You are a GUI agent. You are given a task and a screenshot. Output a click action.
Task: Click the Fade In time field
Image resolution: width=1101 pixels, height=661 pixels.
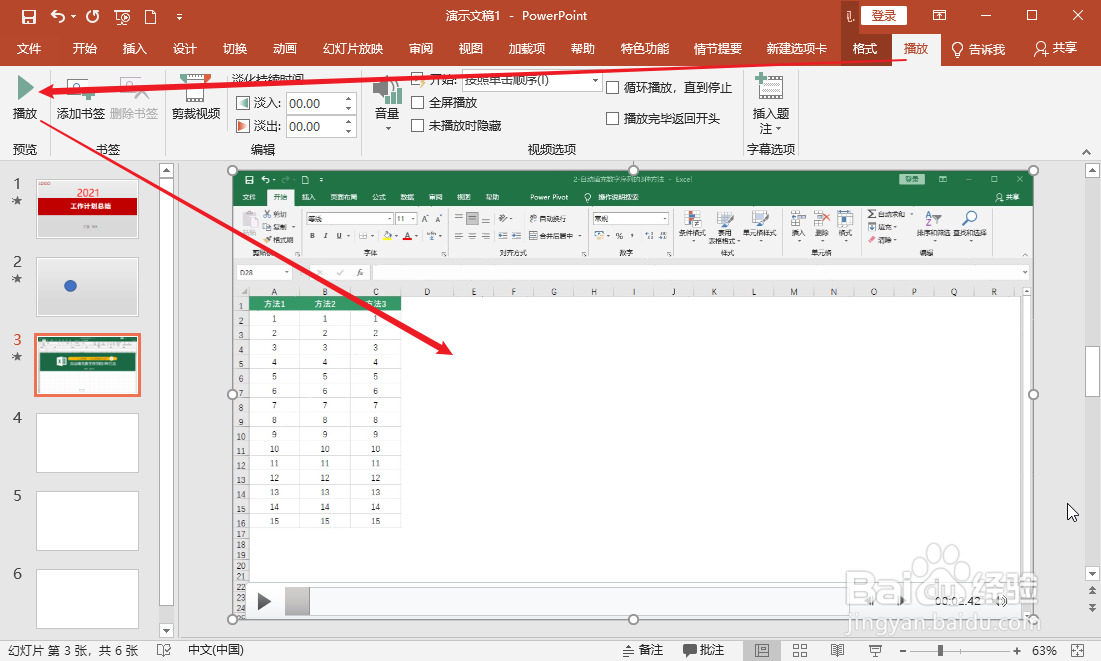(314, 103)
